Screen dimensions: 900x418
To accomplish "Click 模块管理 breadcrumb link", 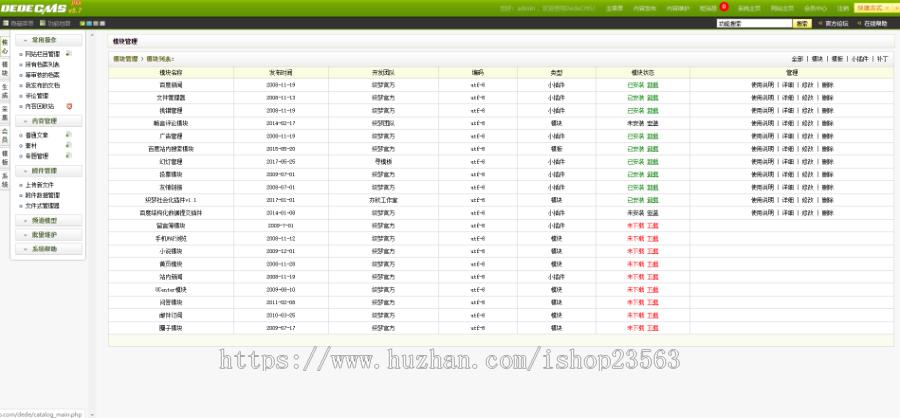I will tap(125, 59).
